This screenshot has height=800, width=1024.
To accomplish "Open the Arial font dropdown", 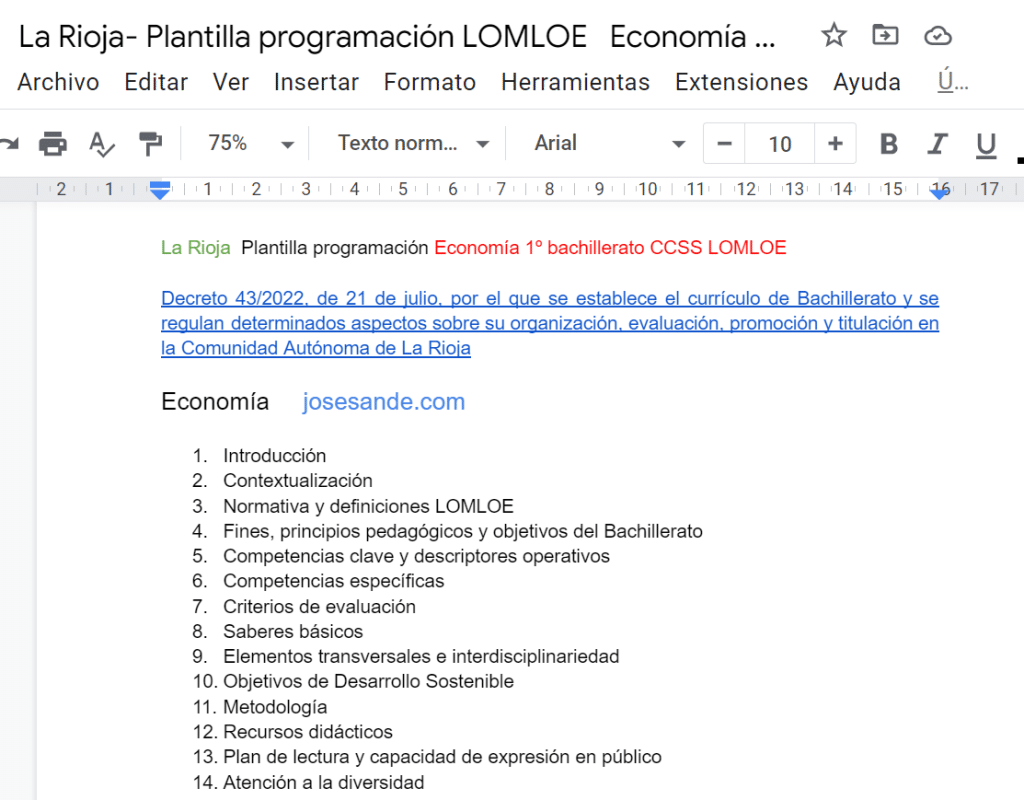I will click(609, 144).
